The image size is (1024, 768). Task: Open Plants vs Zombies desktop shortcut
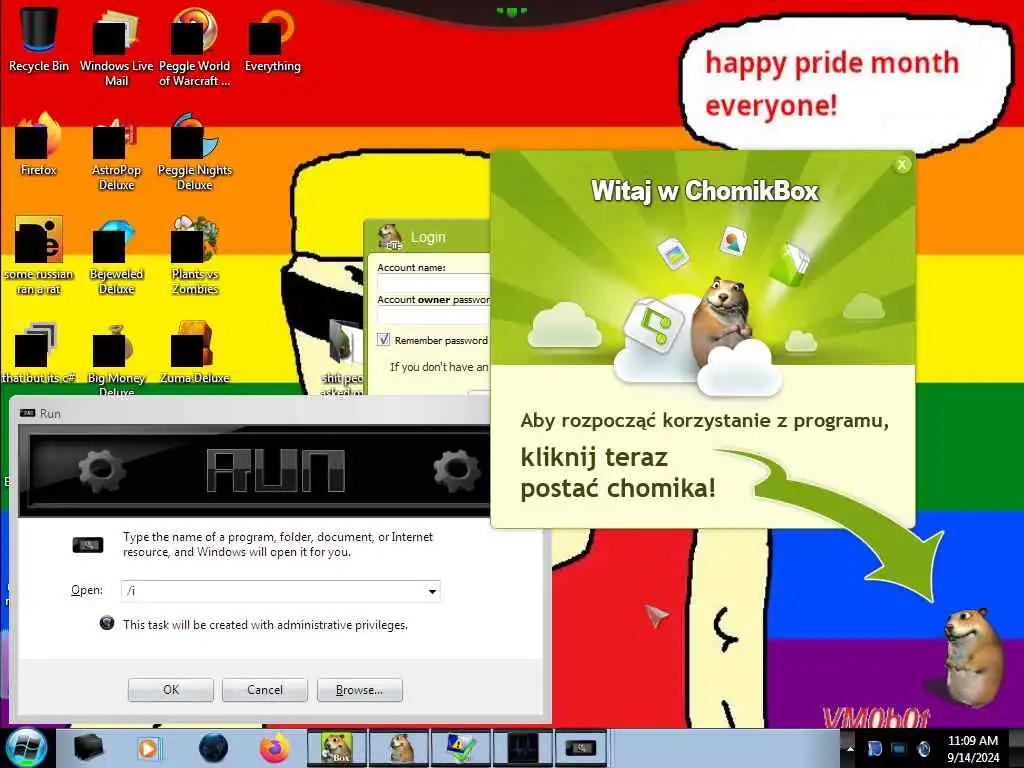pyautogui.click(x=195, y=255)
